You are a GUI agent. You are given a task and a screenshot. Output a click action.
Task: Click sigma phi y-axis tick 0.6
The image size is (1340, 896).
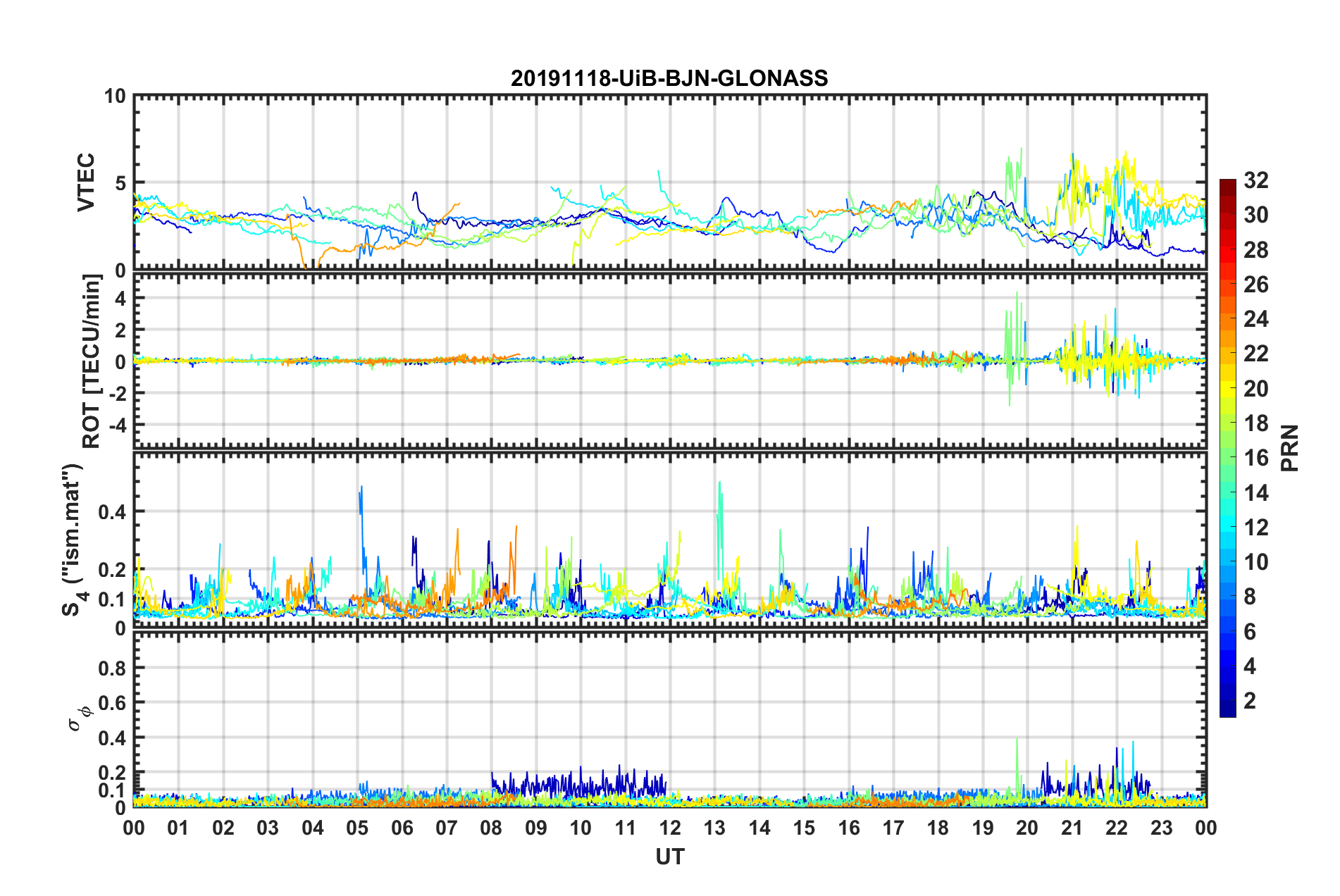(112, 703)
